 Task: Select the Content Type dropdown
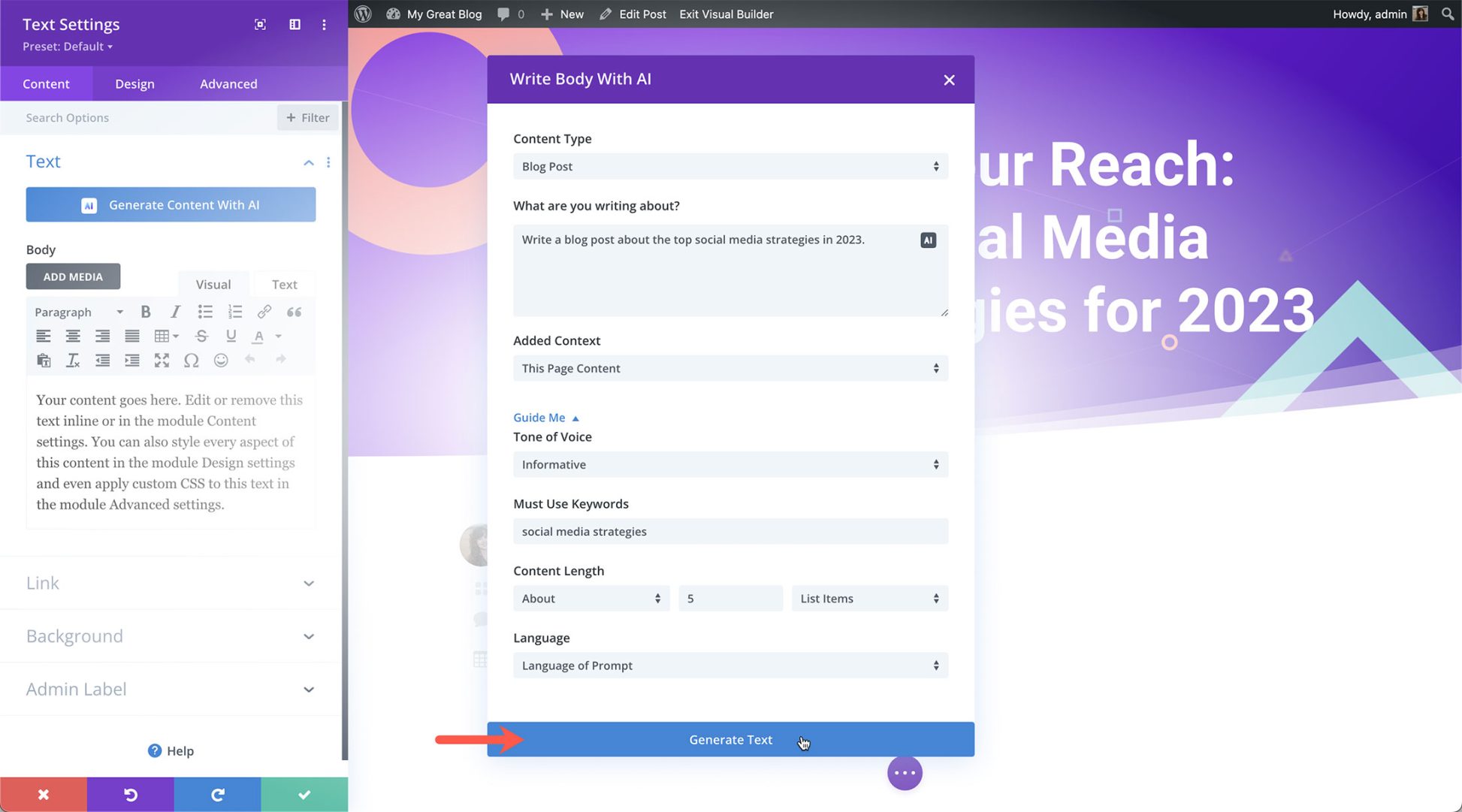click(x=728, y=166)
